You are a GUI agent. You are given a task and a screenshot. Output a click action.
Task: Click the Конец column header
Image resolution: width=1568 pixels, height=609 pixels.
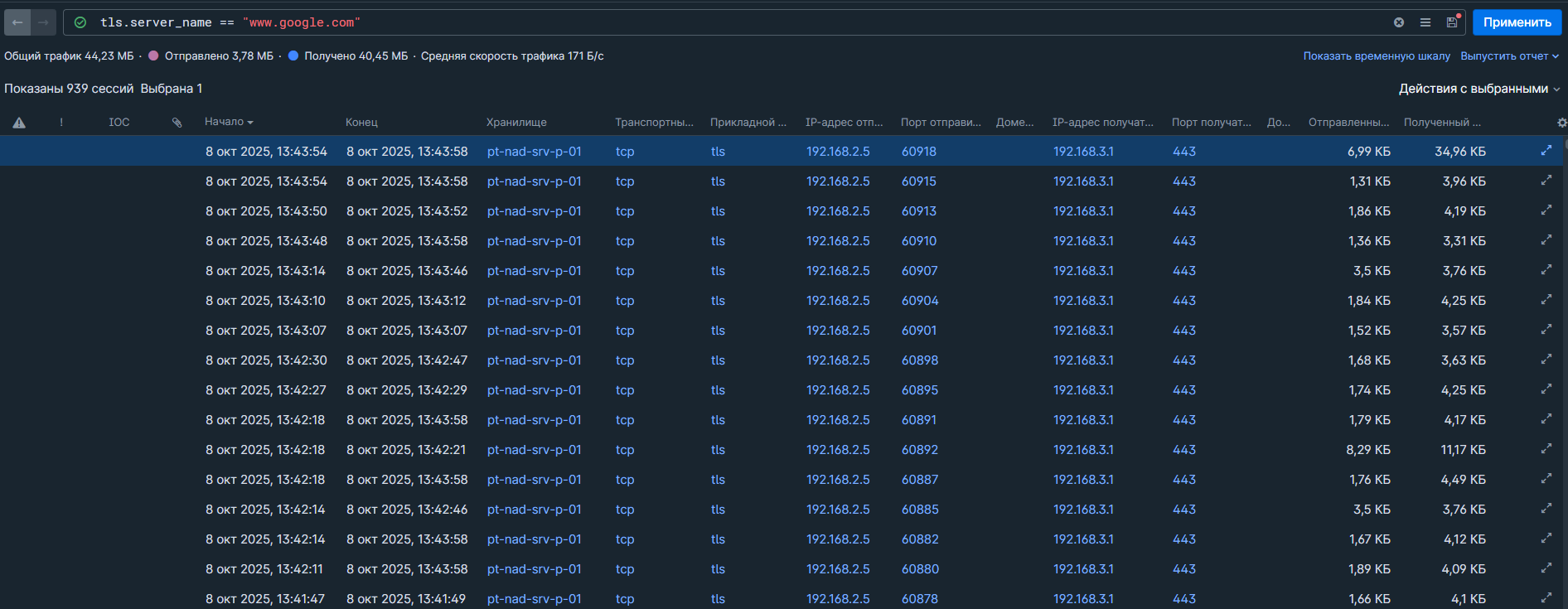point(361,122)
